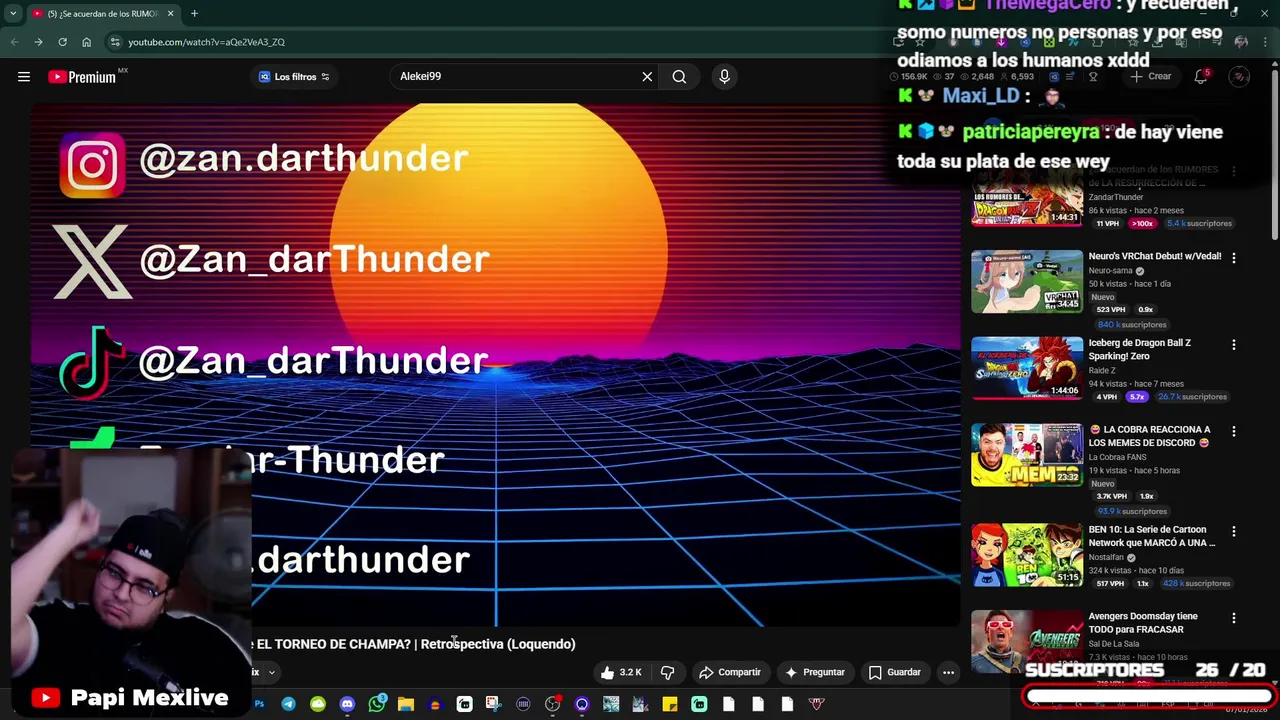Viewport: 1280px width, 720px height.
Task: Dislike the video with thumbs down
Action: (x=667, y=672)
